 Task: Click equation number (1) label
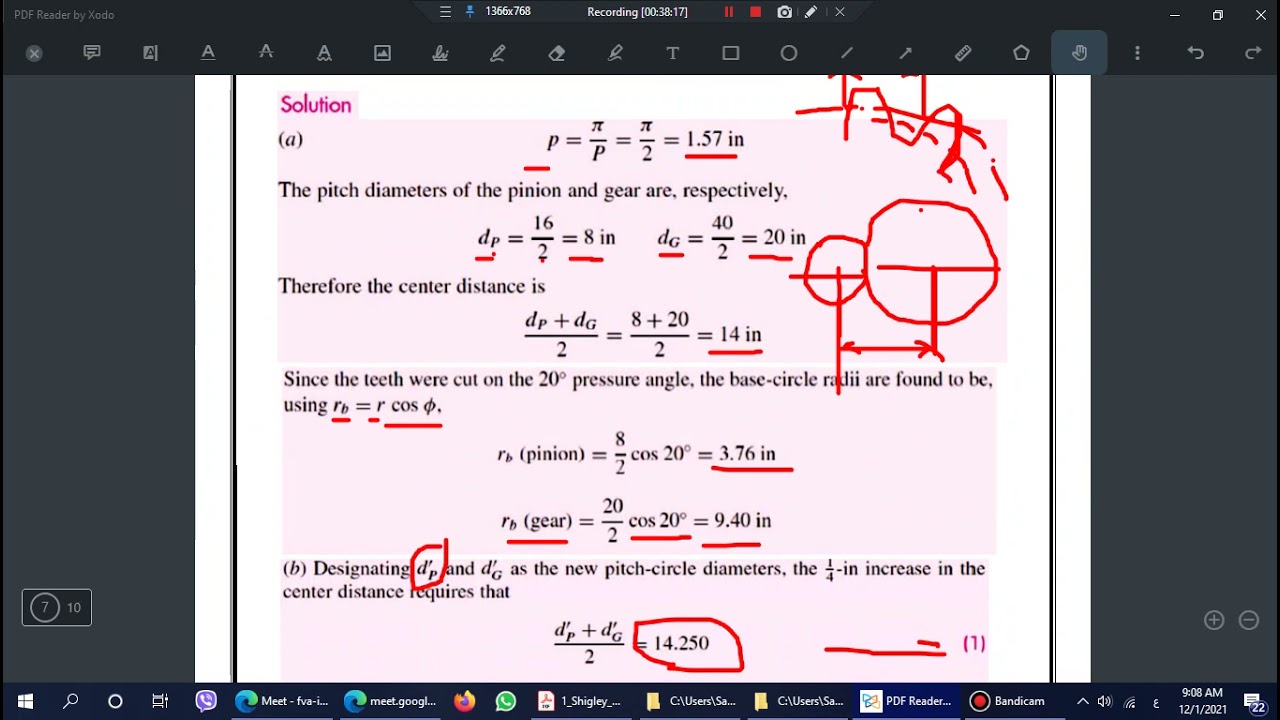coord(974,643)
